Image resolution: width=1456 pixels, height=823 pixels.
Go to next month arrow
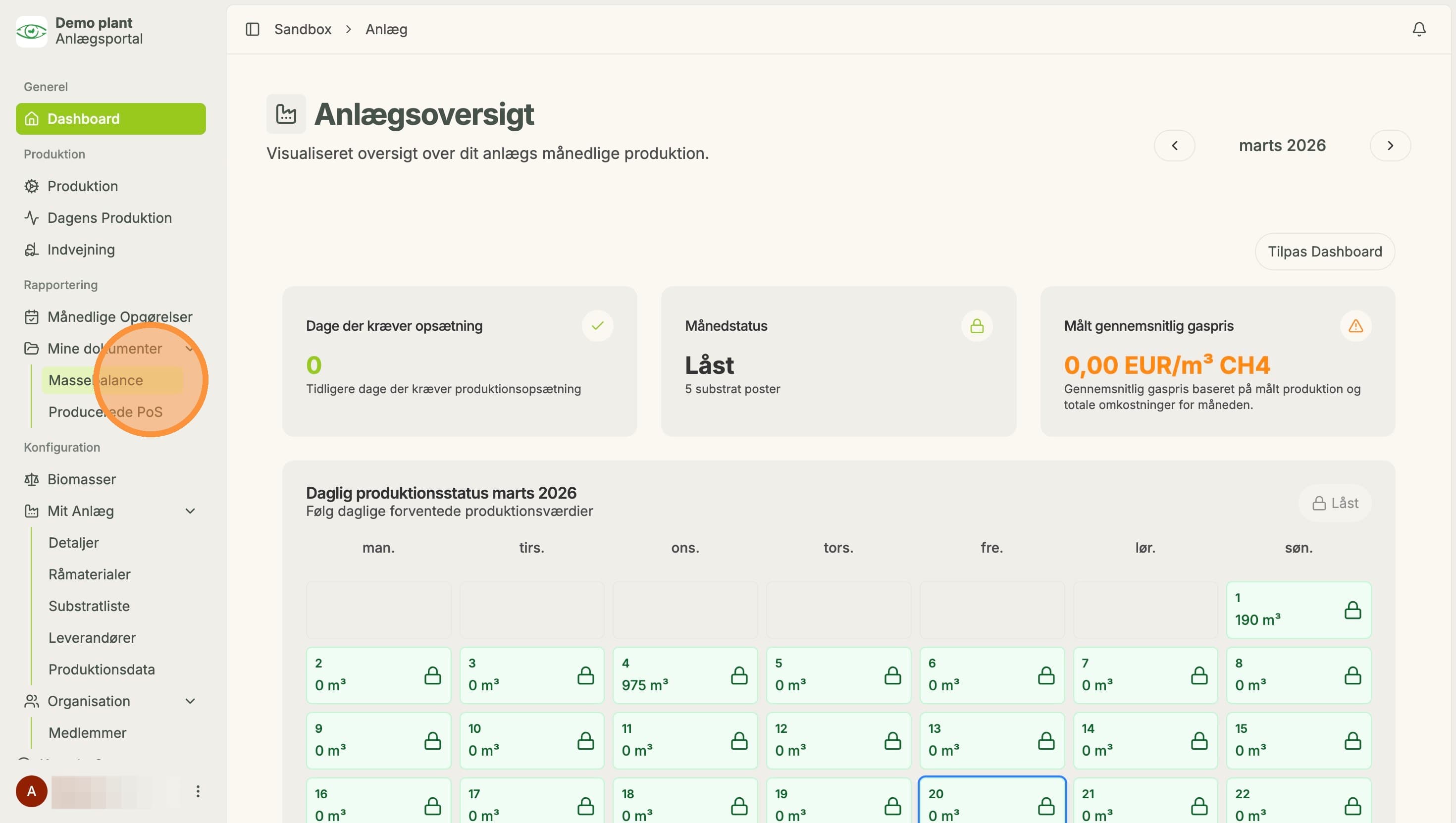pyautogui.click(x=1390, y=146)
